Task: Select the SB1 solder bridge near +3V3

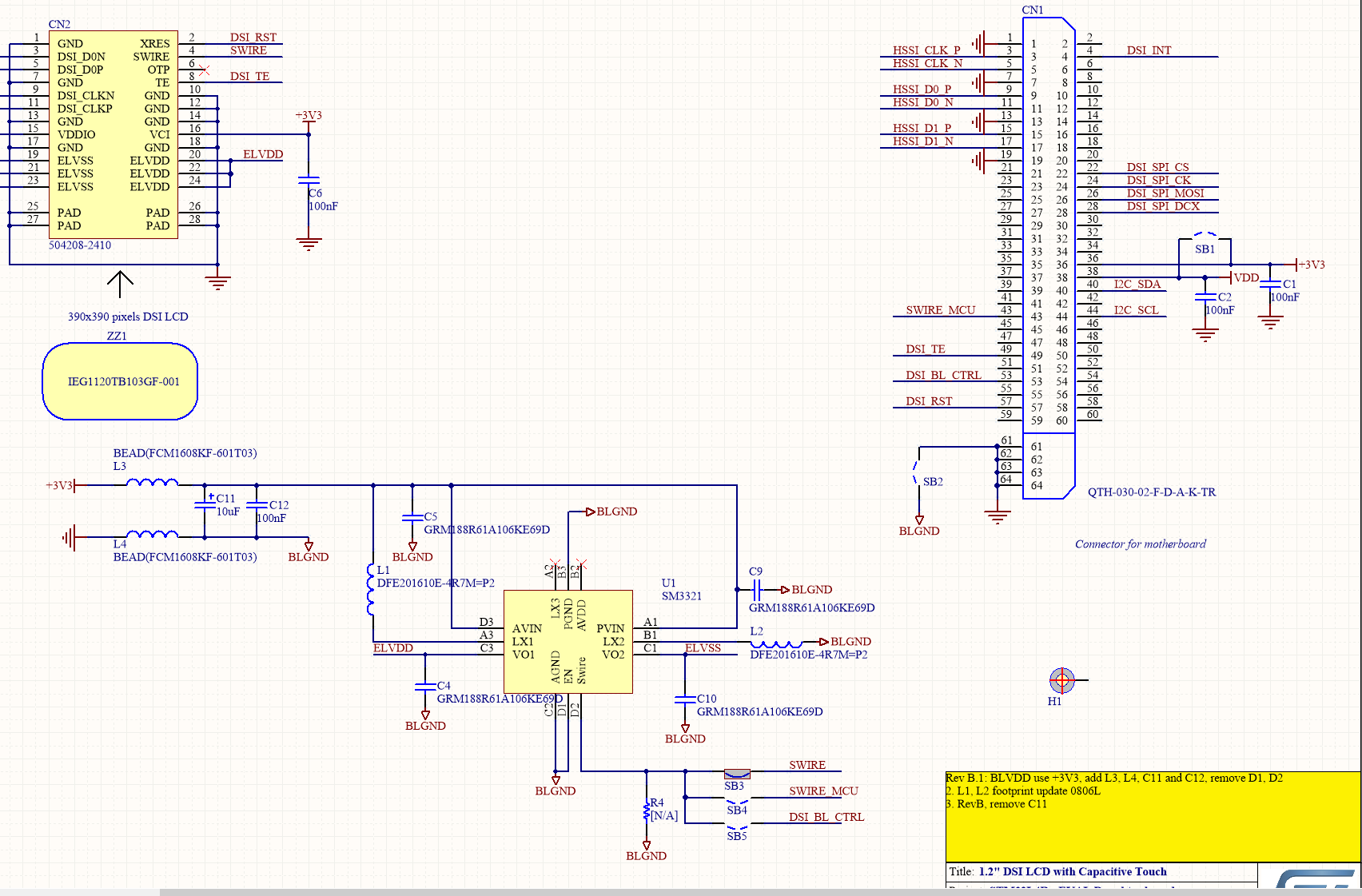Action: [1205, 237]
